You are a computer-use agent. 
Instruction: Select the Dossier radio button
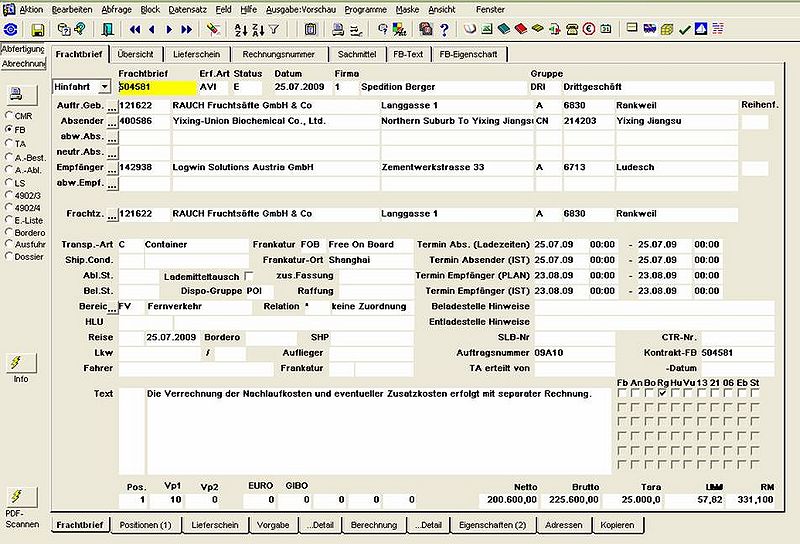9,257
